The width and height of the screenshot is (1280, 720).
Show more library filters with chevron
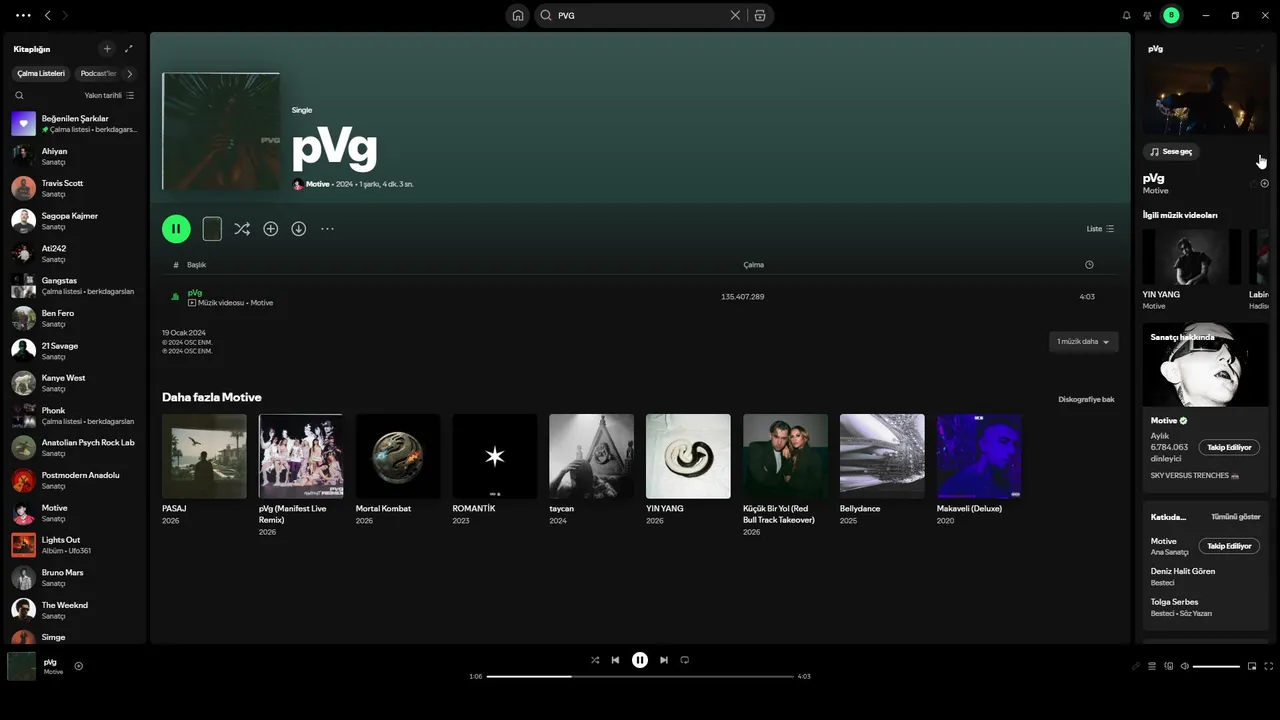tap(130, 73)
